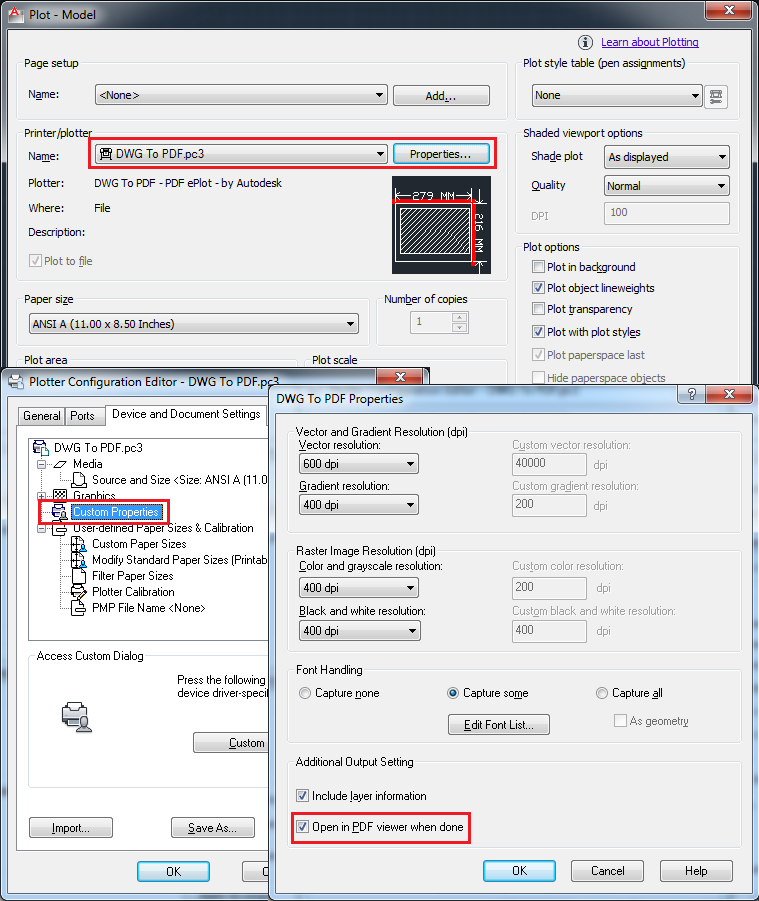759x901 pixels.
Task: Click the PMP File Name icon
Action: (x=79, y=608)
